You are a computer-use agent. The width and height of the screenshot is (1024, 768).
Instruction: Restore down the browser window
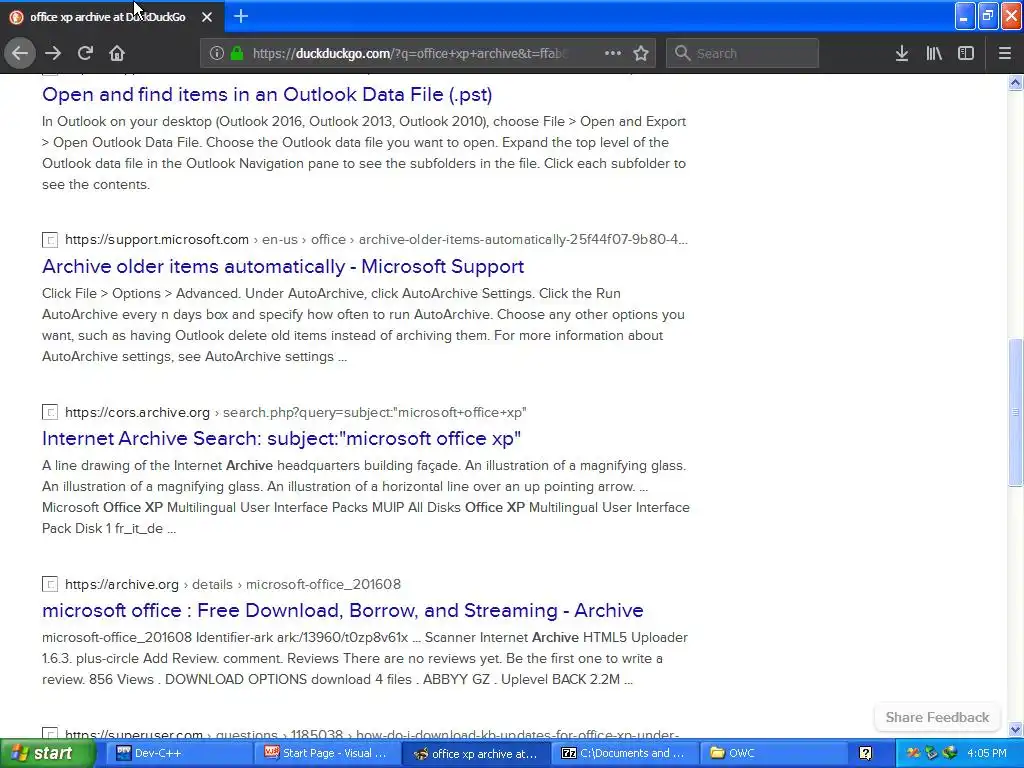988,16
